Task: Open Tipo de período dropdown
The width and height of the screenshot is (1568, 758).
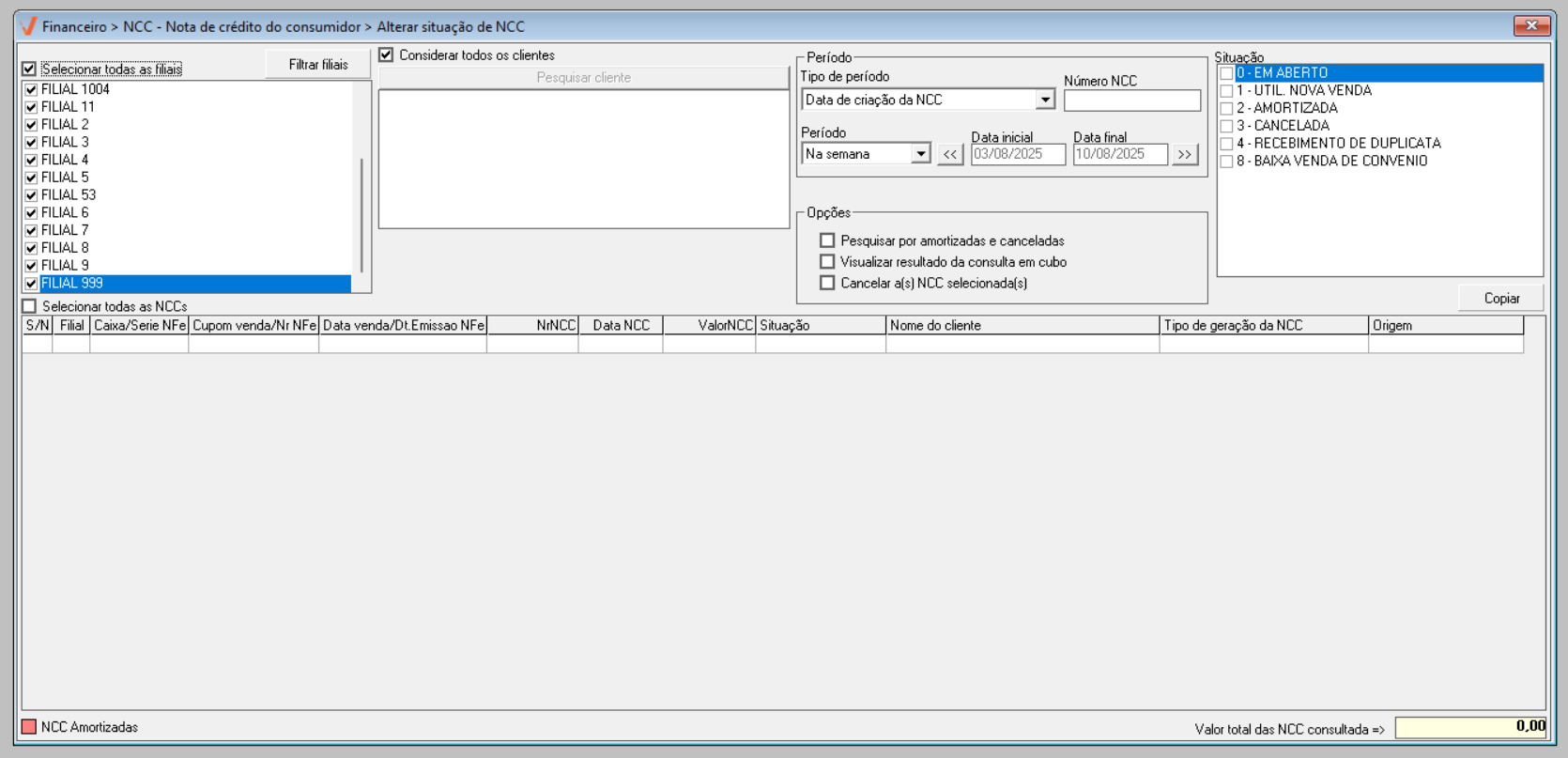Action: [x=1045, y=100]
